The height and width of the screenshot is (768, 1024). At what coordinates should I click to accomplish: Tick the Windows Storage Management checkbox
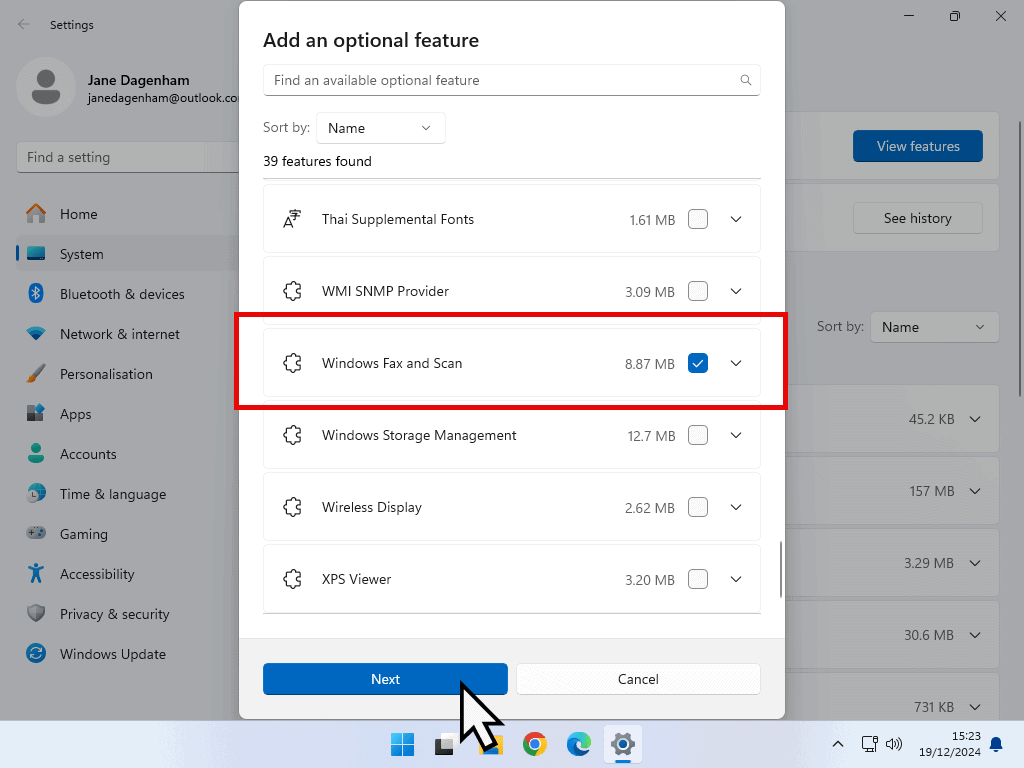(x=697, y=435)
